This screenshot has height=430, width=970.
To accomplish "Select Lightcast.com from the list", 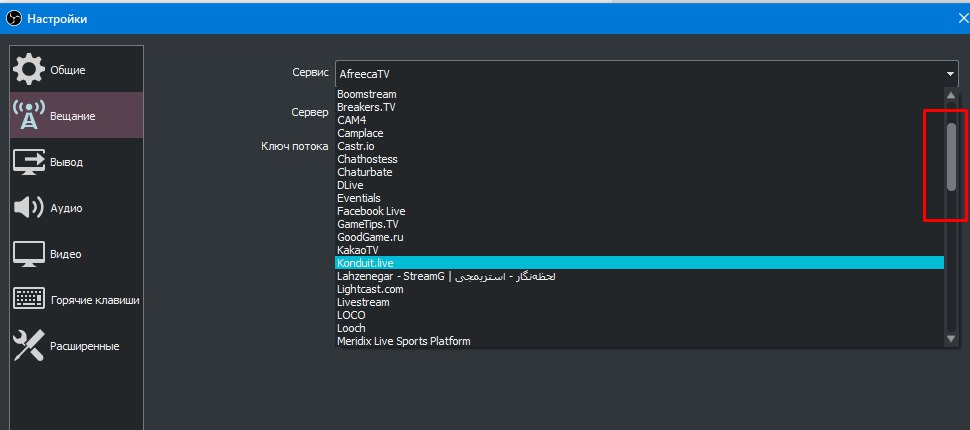I will [639, 289].
